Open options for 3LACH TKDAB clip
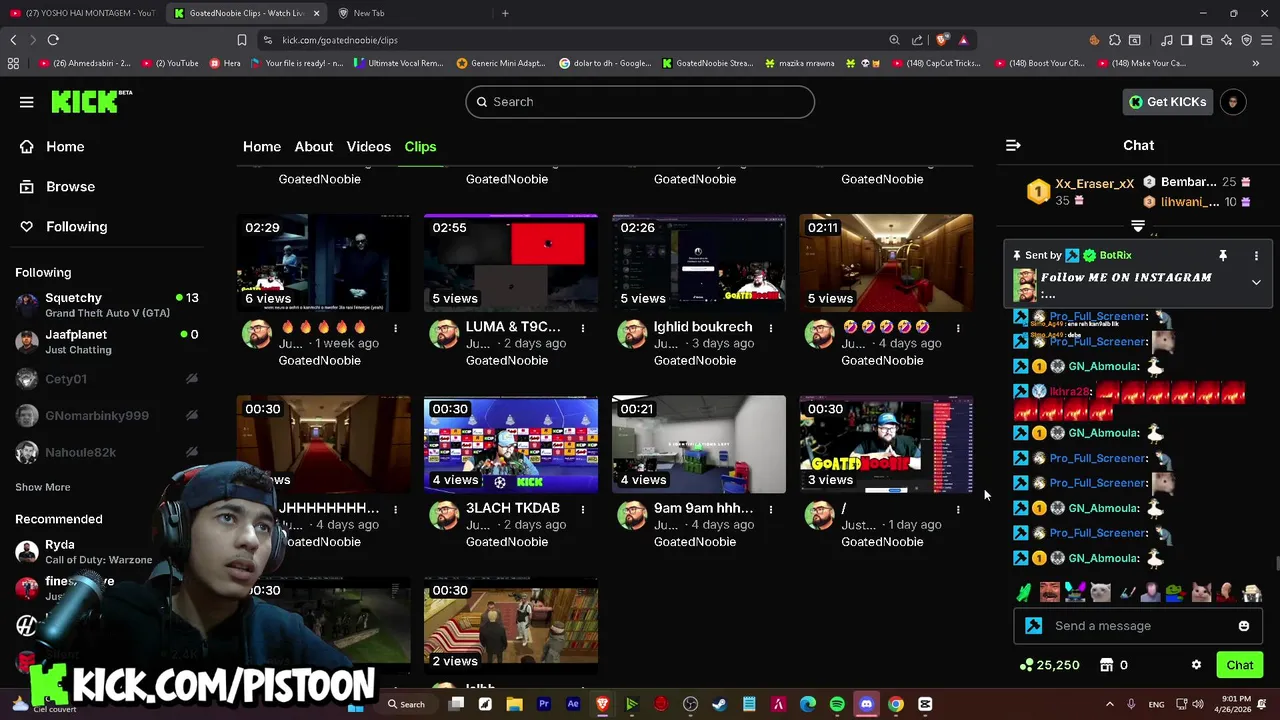1280x720 pixels. click(583, 509)
